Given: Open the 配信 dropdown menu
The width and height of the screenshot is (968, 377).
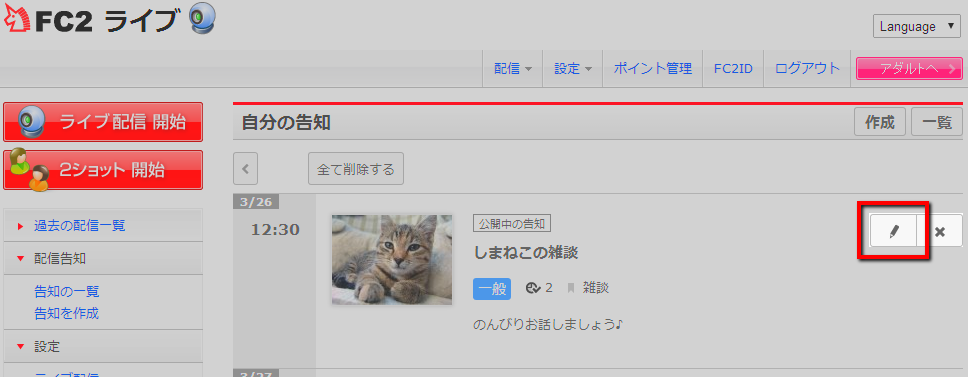Looking at the screenshot, I should (512, 68).
